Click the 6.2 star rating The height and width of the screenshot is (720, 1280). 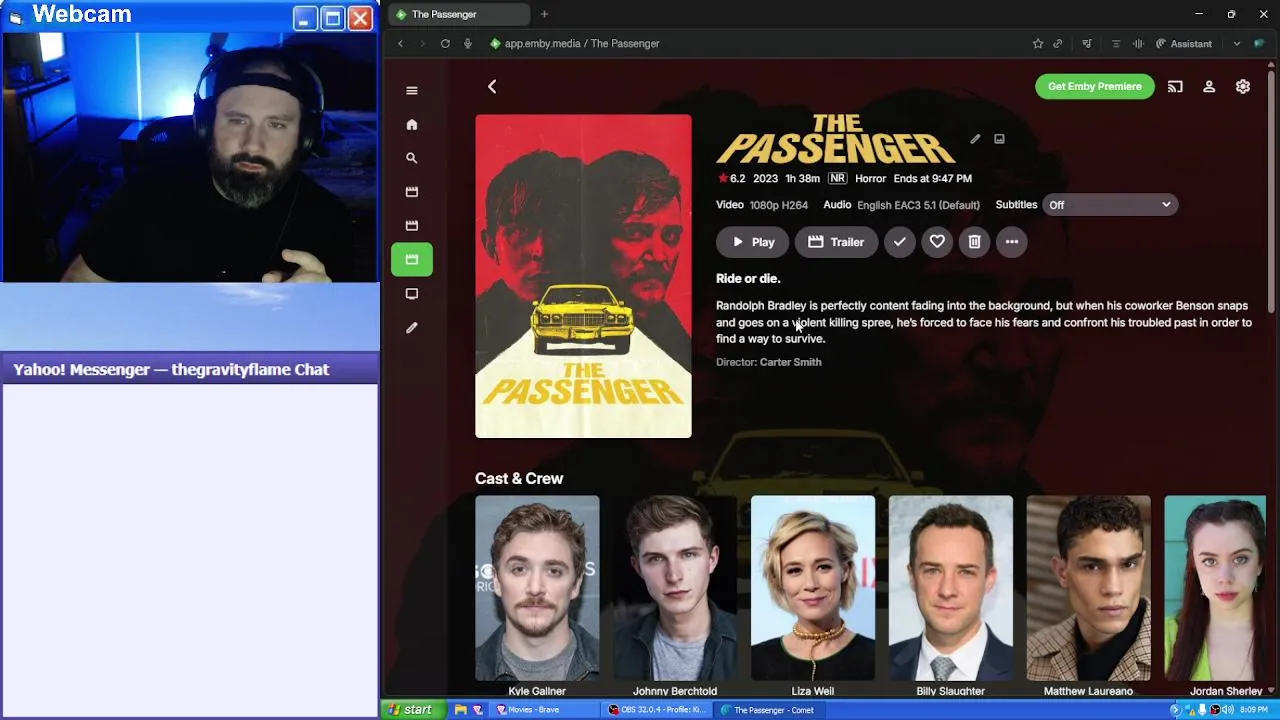(x=731, y=179)
